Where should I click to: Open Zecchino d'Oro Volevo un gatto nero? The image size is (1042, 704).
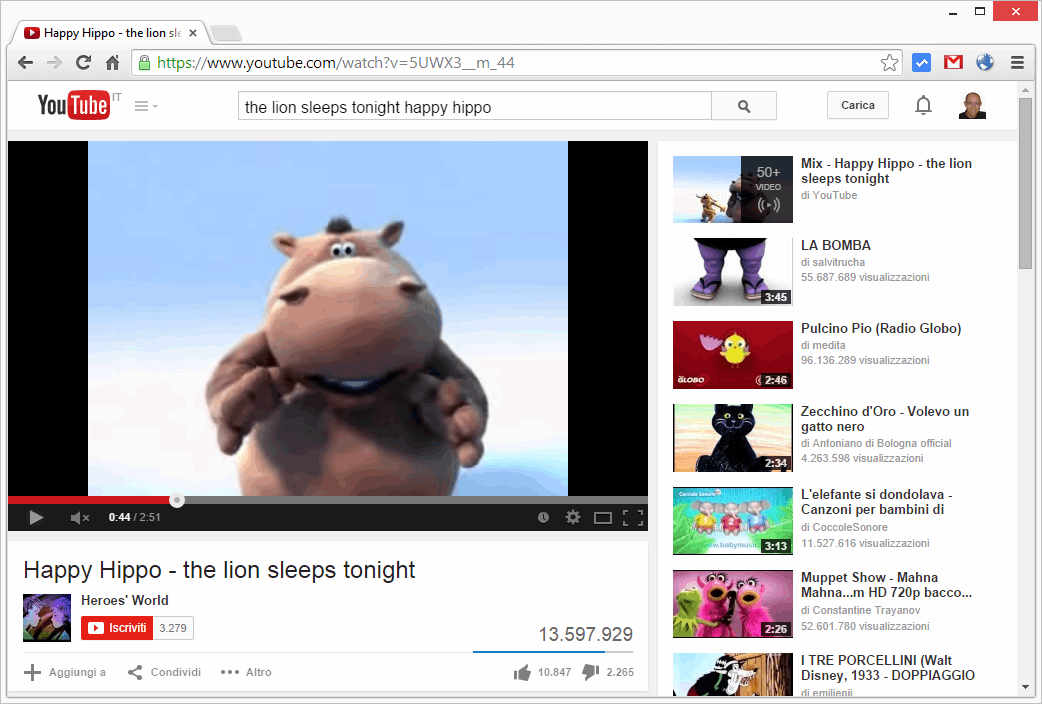[x=885, y=419]
